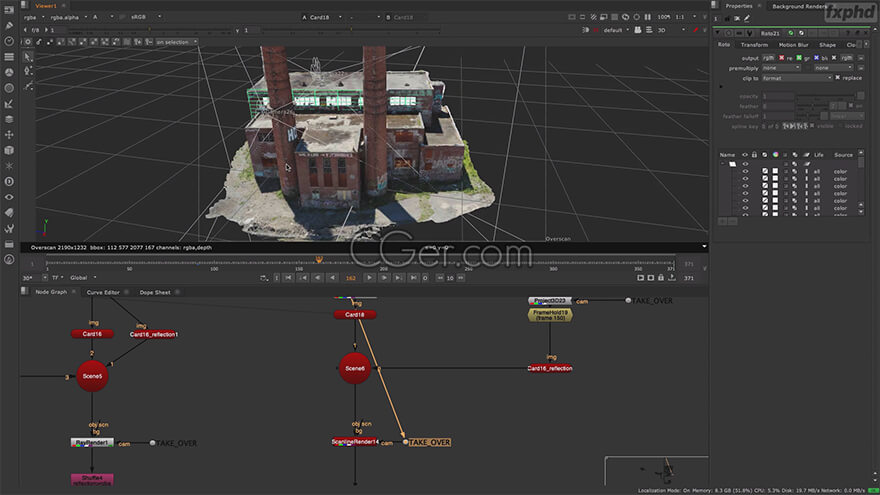Open the Keyer nodes toolbar icon

point(9,104)
